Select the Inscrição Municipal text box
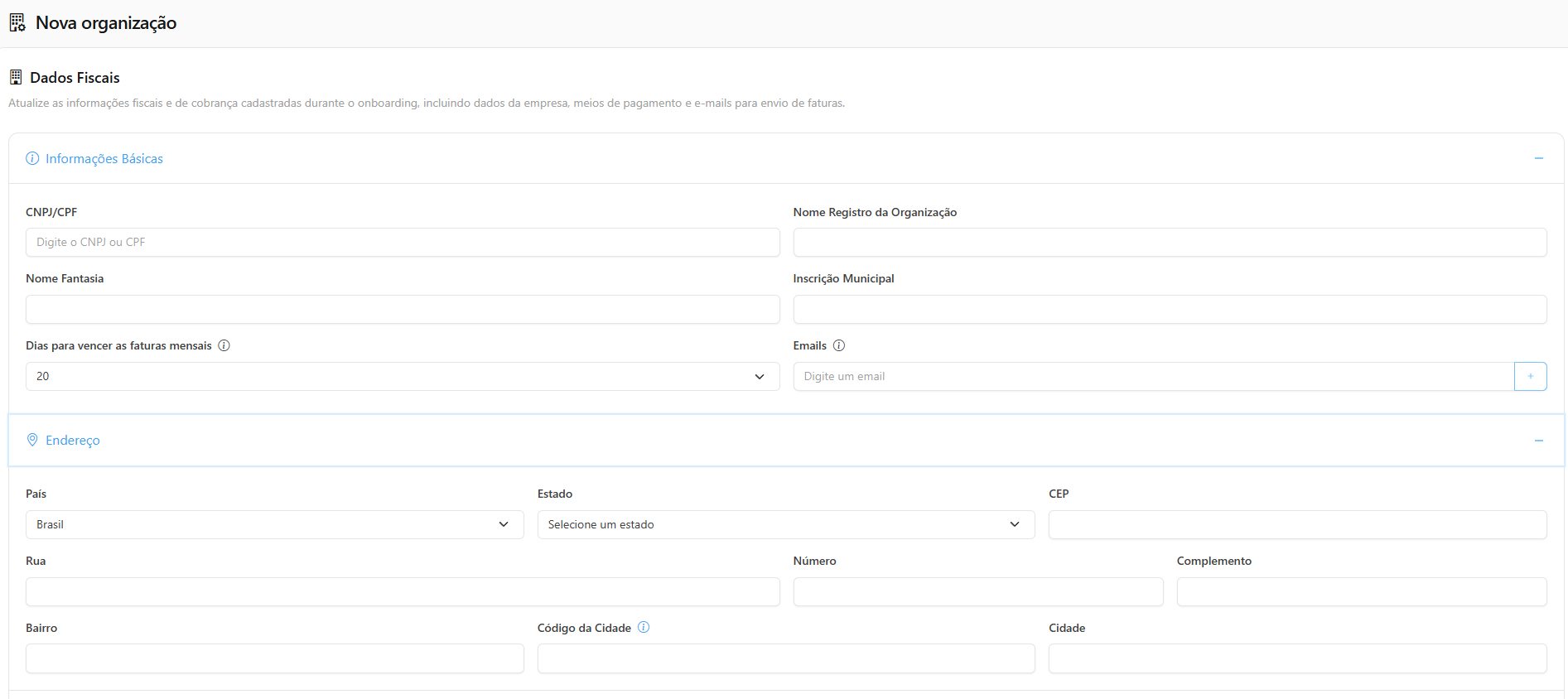 (1170, 309)
